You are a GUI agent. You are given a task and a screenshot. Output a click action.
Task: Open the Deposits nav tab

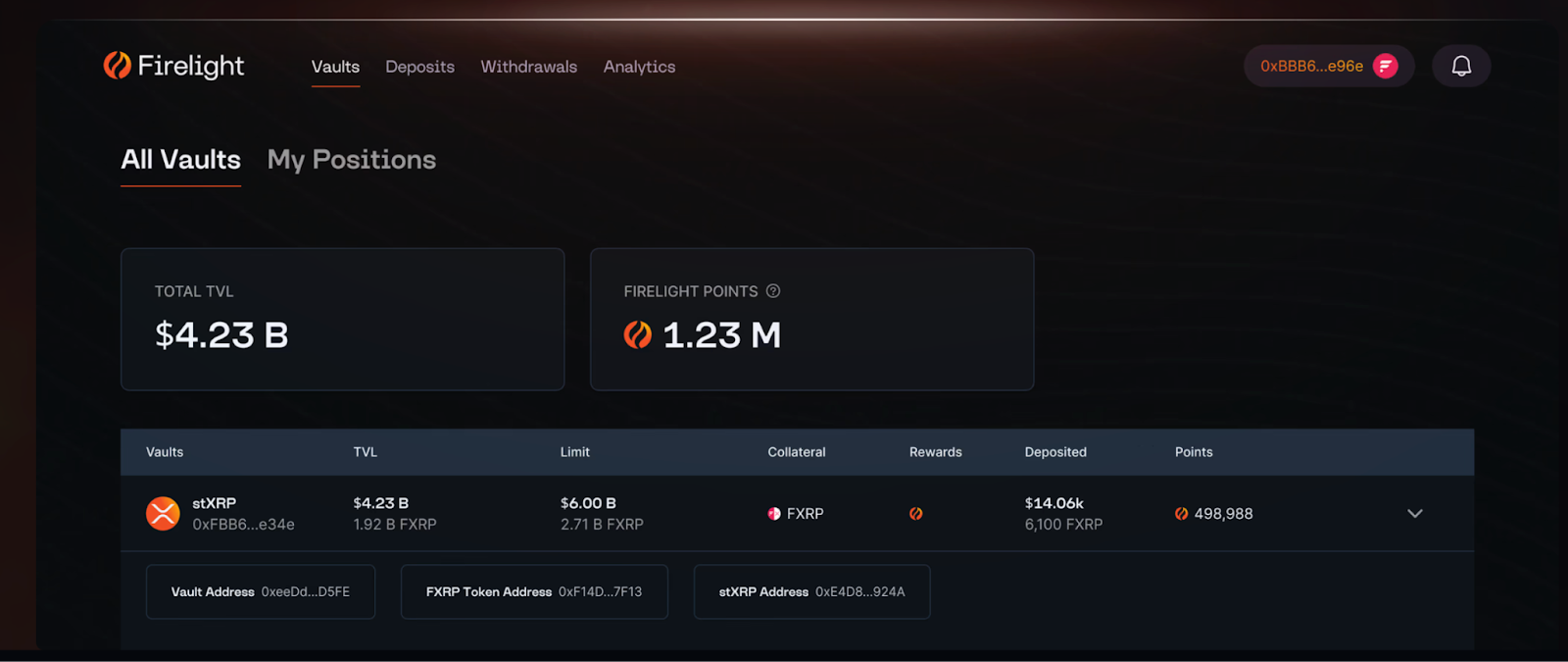(419, 67)
